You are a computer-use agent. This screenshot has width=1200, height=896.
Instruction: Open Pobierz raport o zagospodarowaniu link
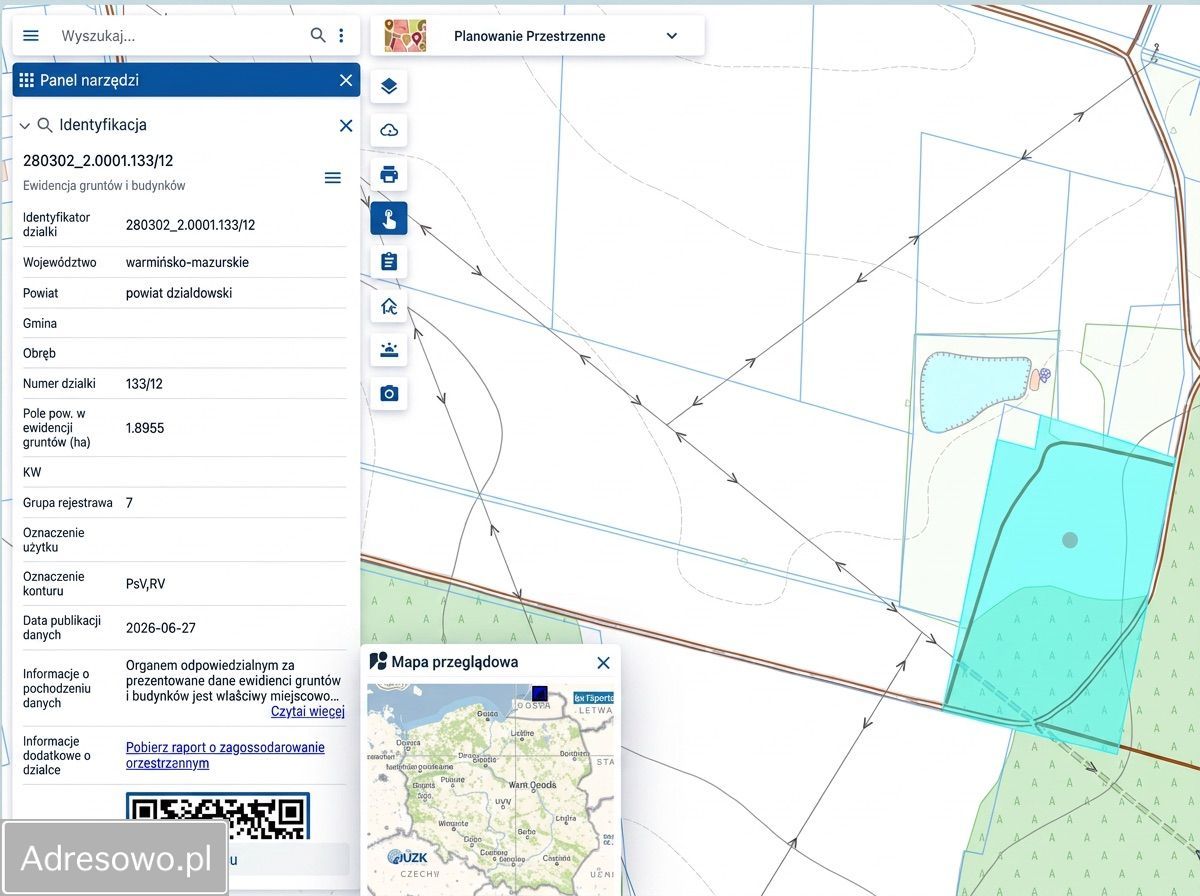coord(225,755)
